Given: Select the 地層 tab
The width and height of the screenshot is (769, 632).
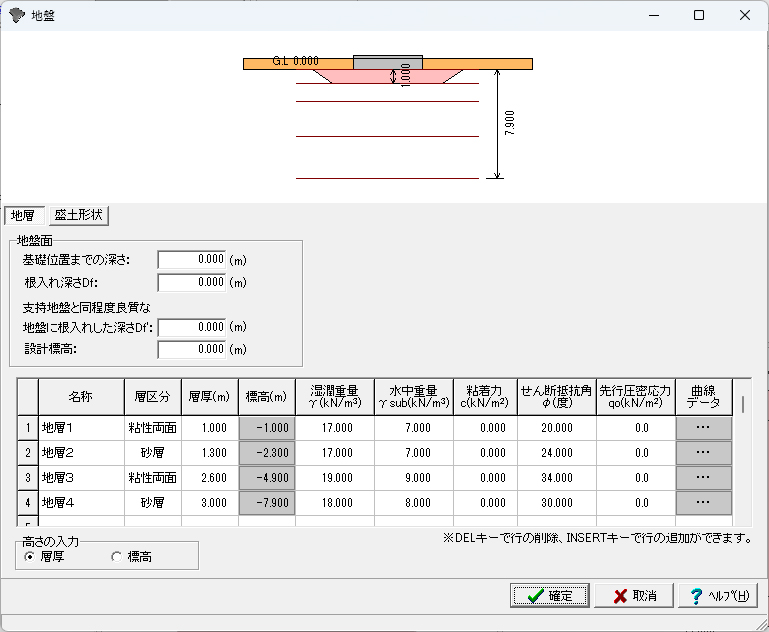Looking at the screenshot, I should pyautogui.click(x=23, y=215).
